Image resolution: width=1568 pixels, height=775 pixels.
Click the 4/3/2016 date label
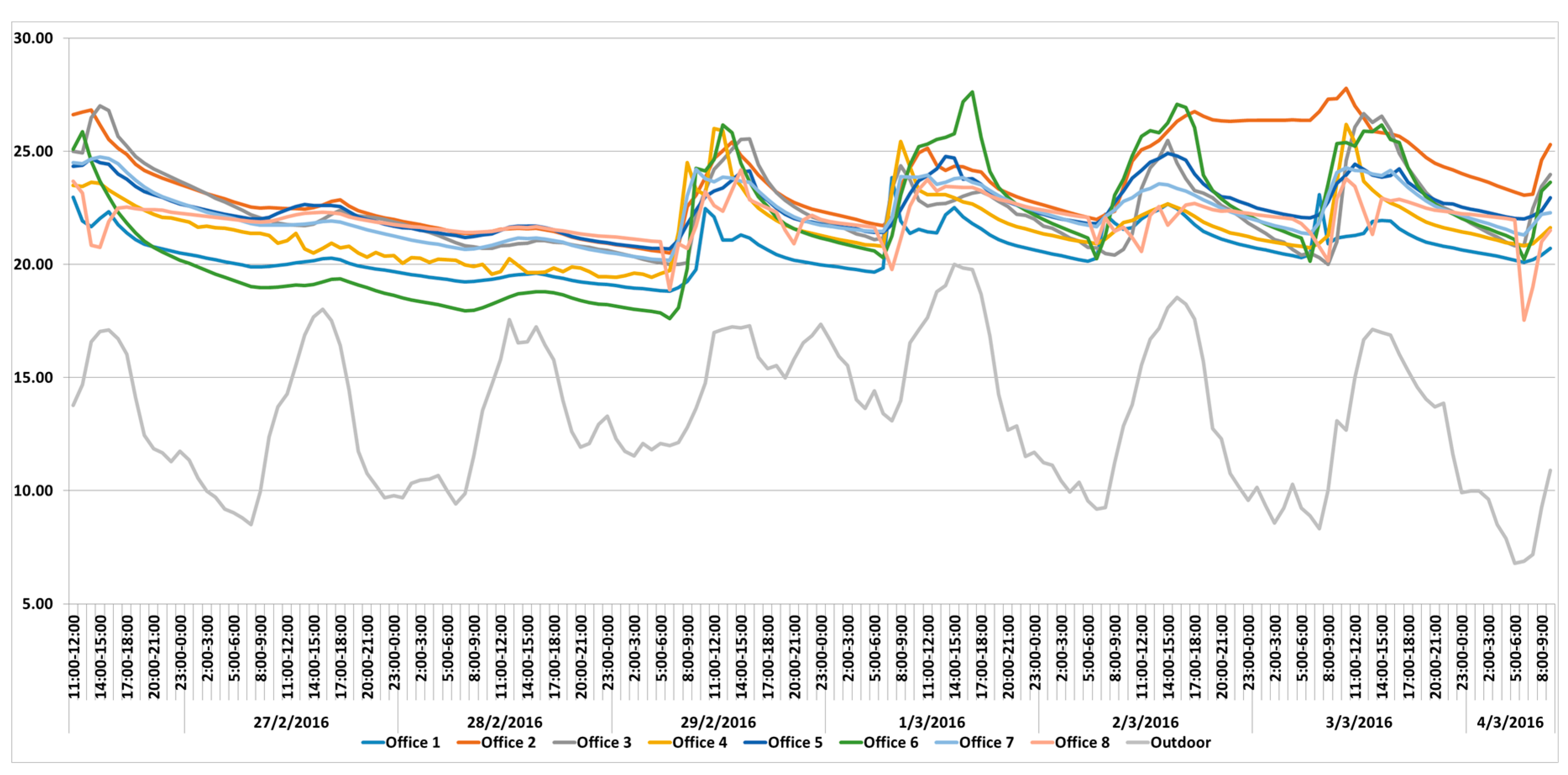coord(1510,722)
